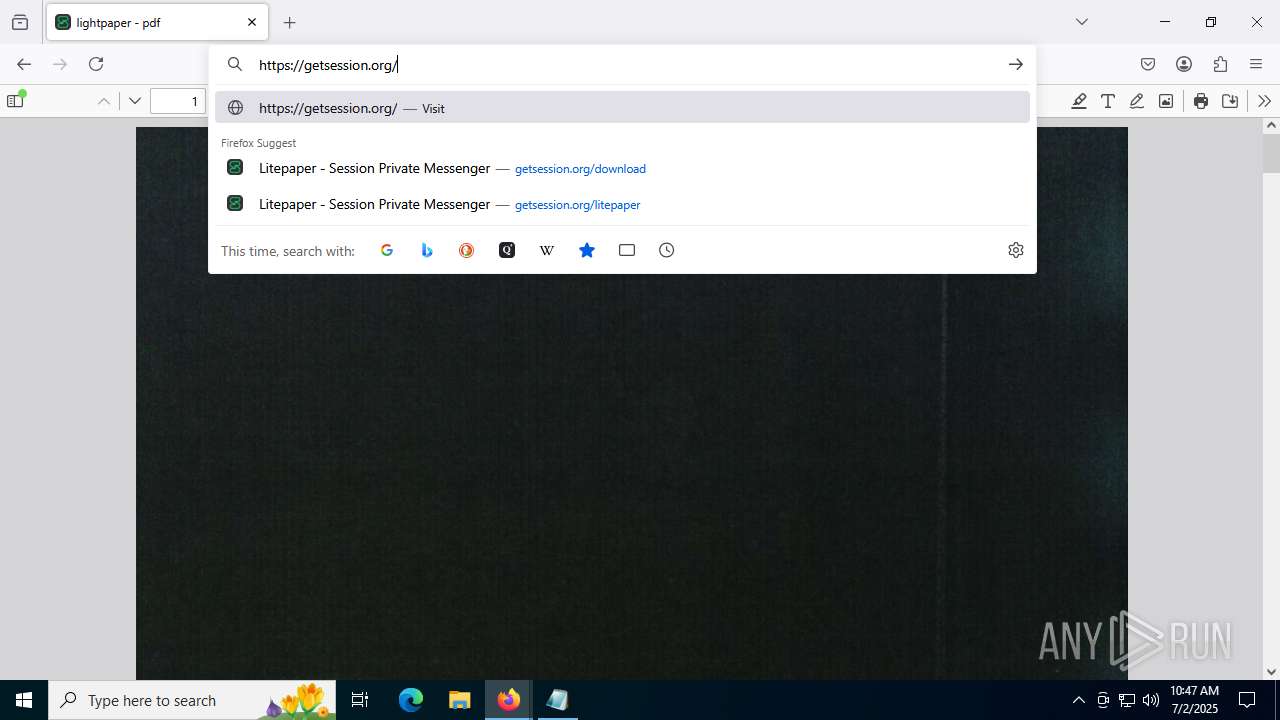Viewport: 1280px width, 720px height.
Task: Close the lightpaper - pdf tab
Action: tap(252, 22)
